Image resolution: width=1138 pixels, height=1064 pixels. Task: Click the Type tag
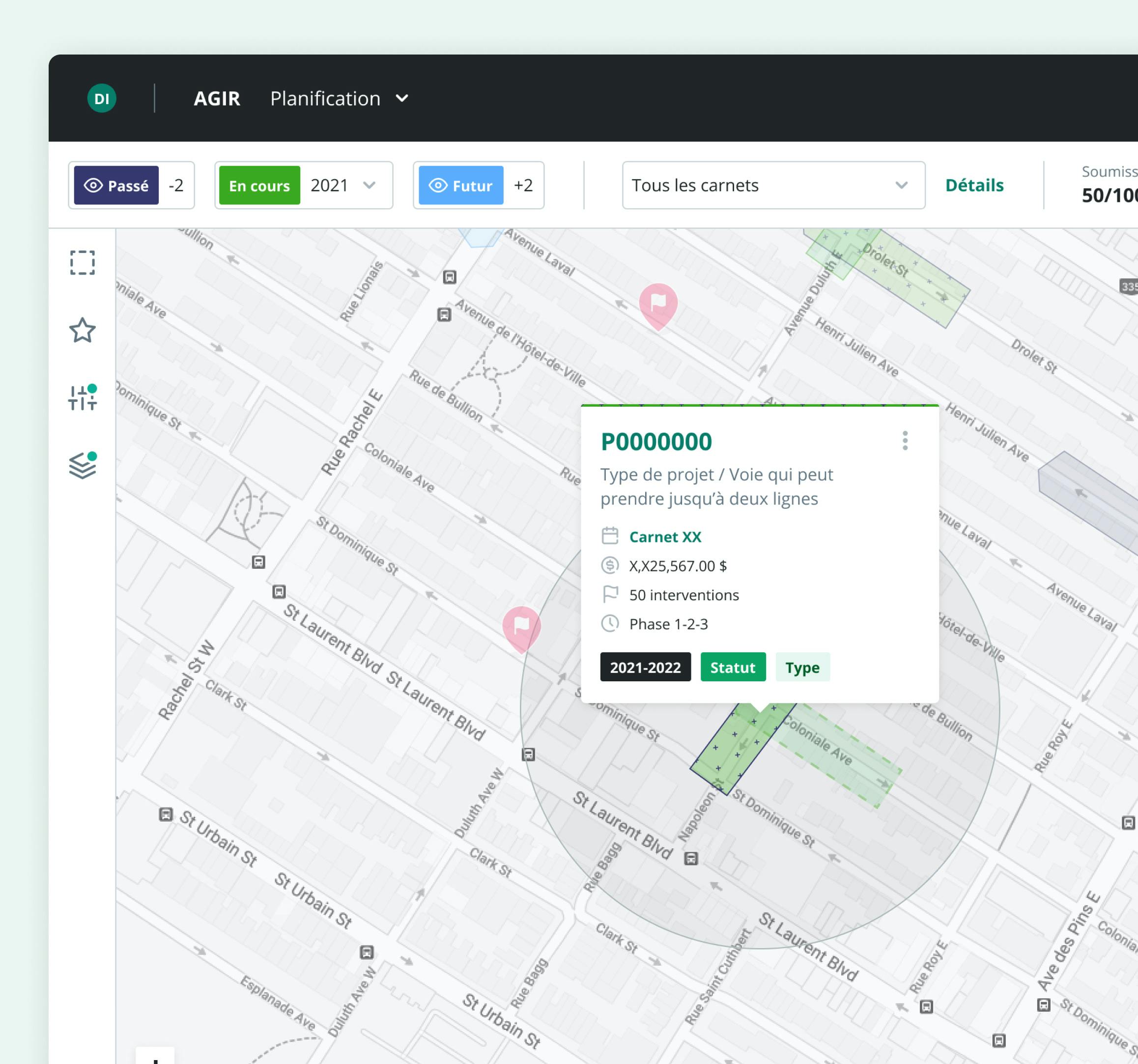[802, 667]
